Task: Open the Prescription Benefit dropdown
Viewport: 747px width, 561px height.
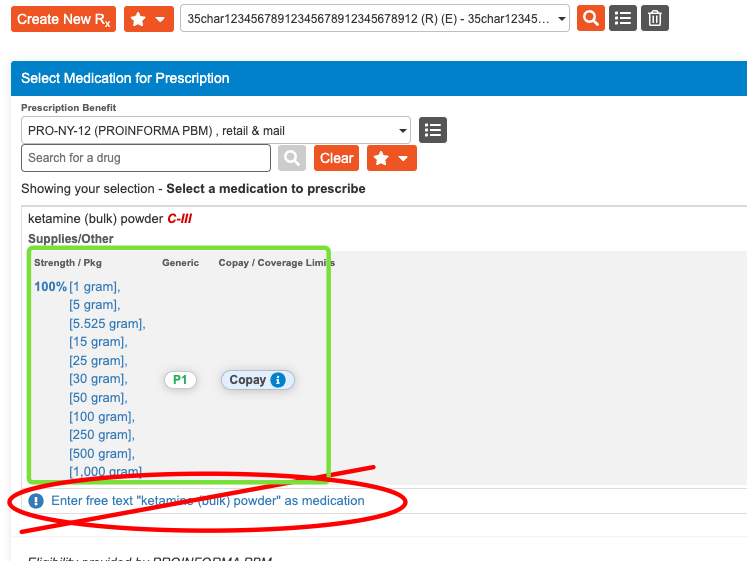Action: 216,130
